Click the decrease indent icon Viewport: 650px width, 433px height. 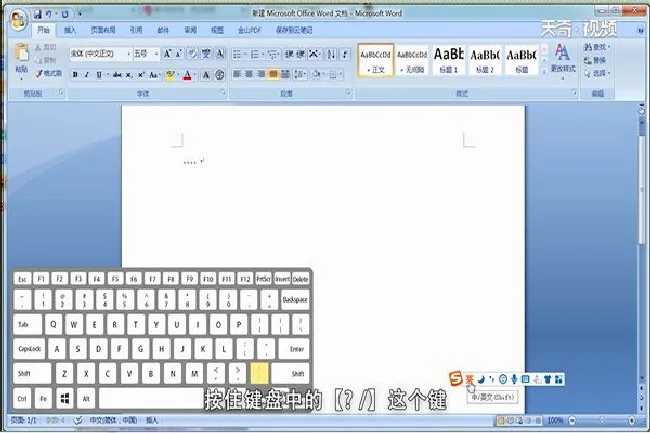click(x=289, y=54)
